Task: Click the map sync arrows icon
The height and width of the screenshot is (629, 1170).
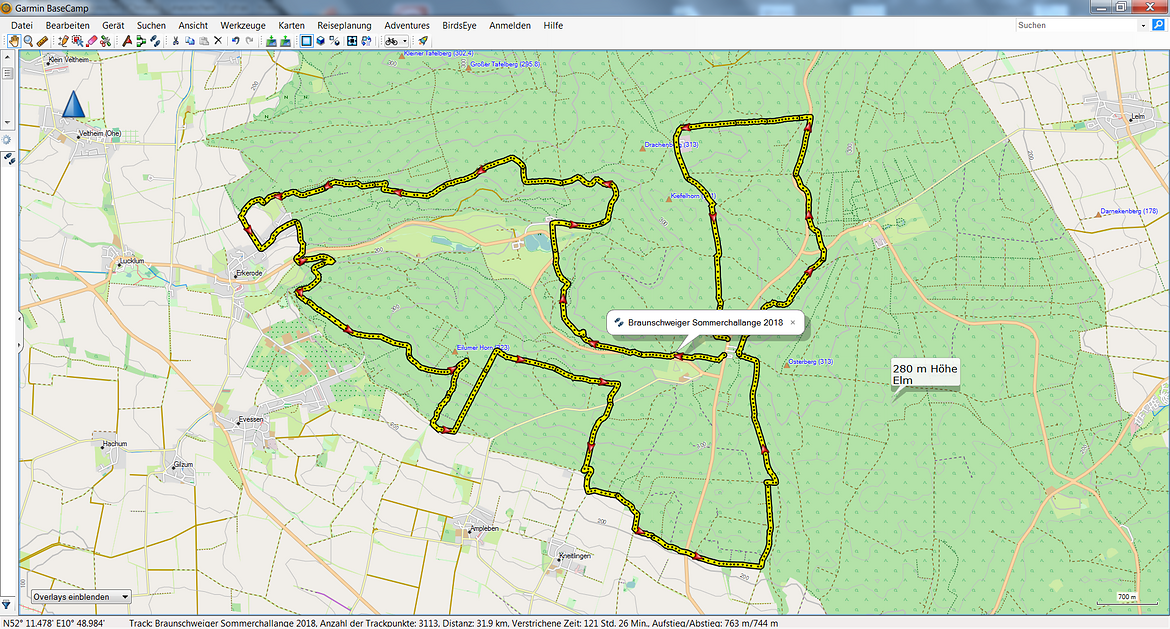Action: [366, 41]
